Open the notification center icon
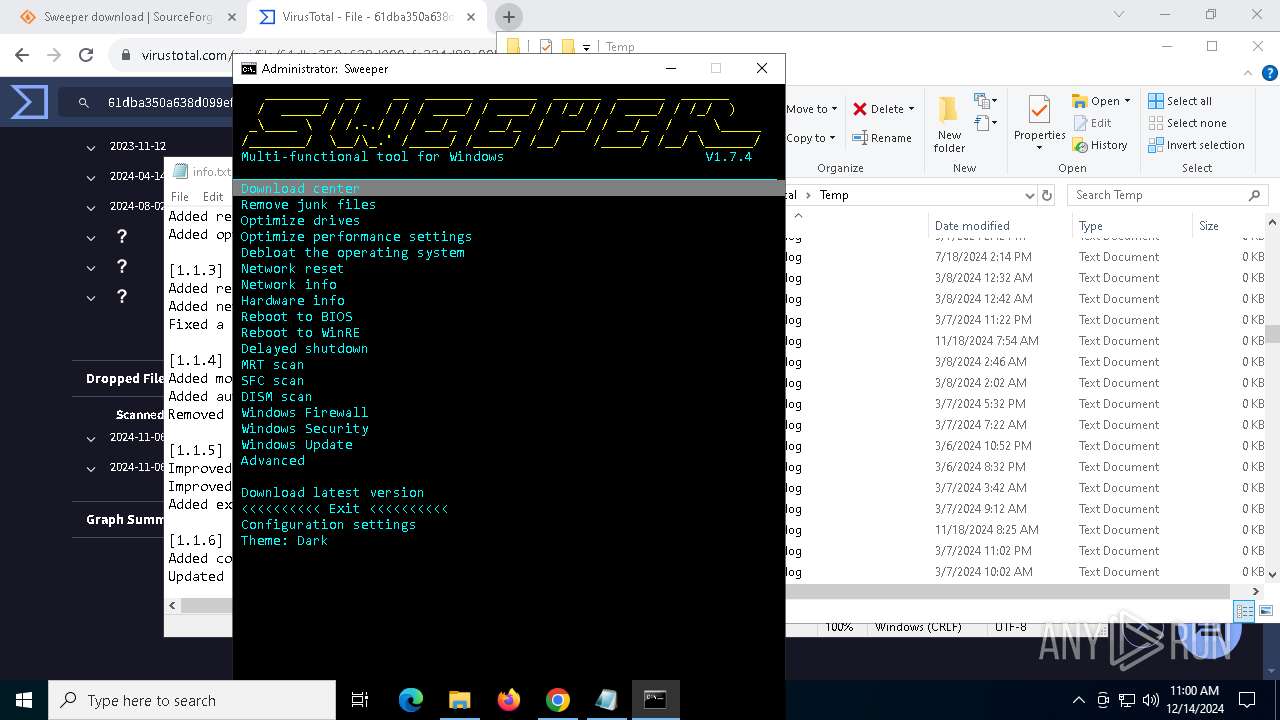1280x720 pixels. 1247,700
